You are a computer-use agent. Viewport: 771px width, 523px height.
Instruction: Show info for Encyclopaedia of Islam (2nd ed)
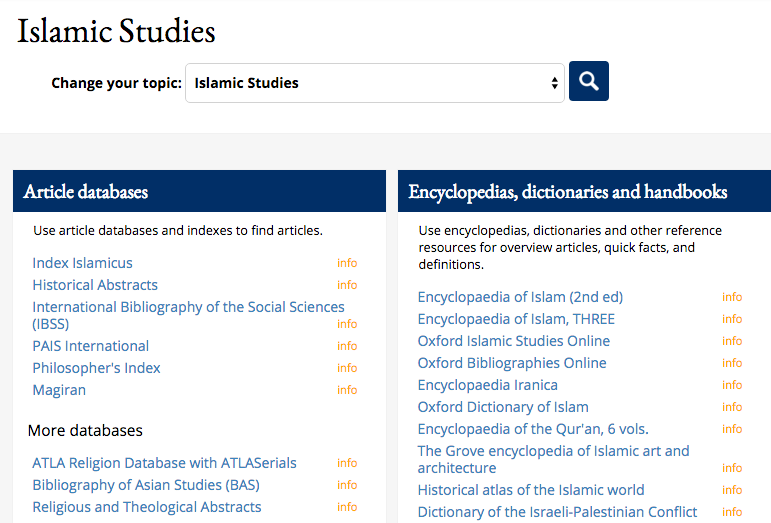coord(732,297)
